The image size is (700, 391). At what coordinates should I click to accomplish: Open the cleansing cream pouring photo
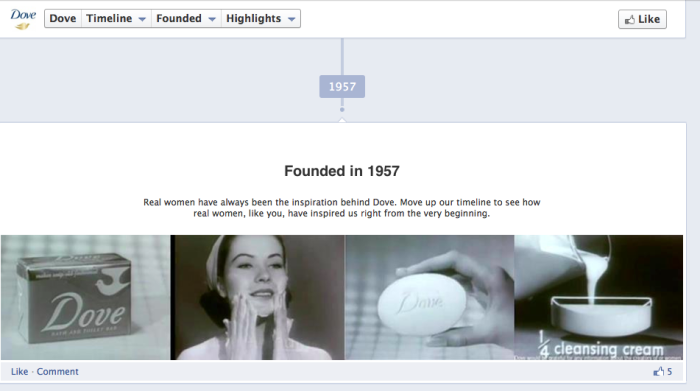click(x=599, y=297)
